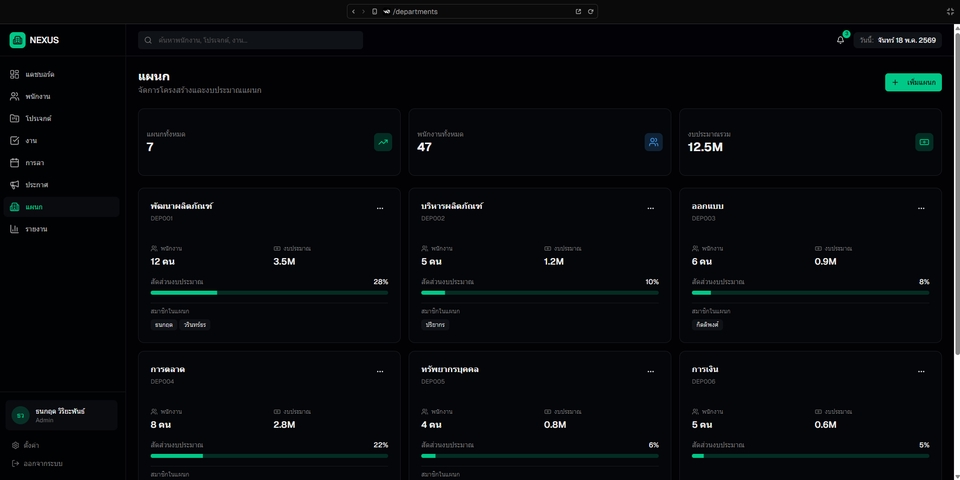The width and height of the screenshot is (960, 480).
Task: Click browser back arrow
Action: point(353,12)
